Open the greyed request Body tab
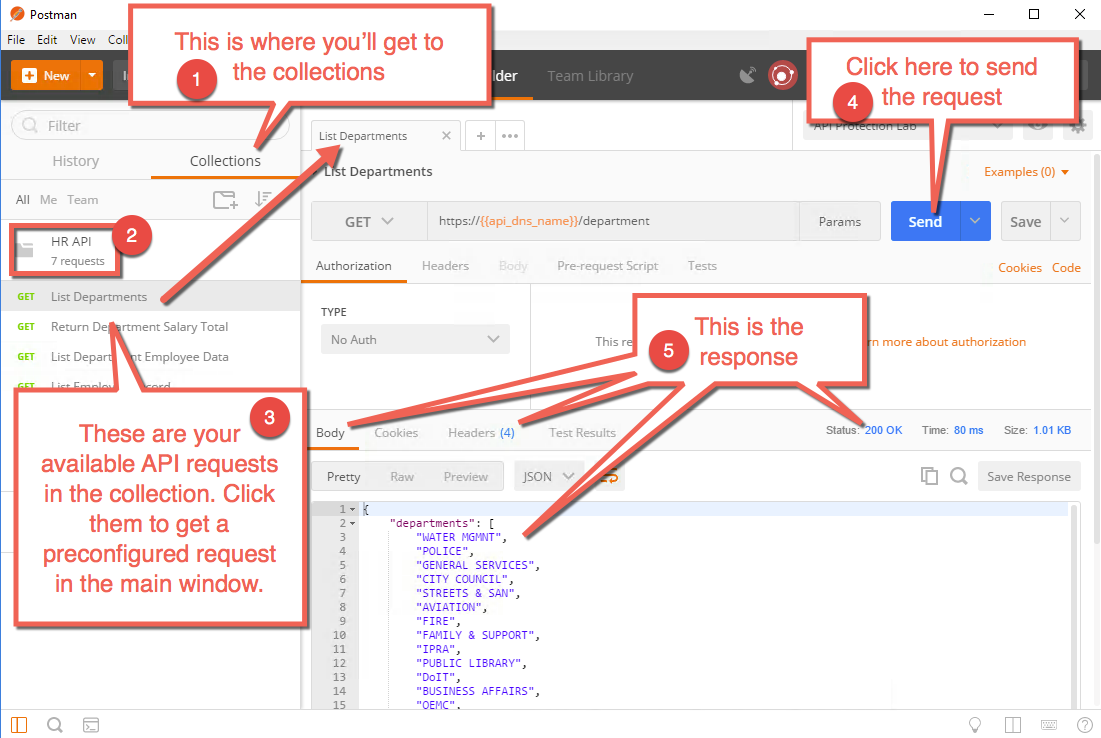The width and height of the screenshot is (1101, 738). point(513,266)
